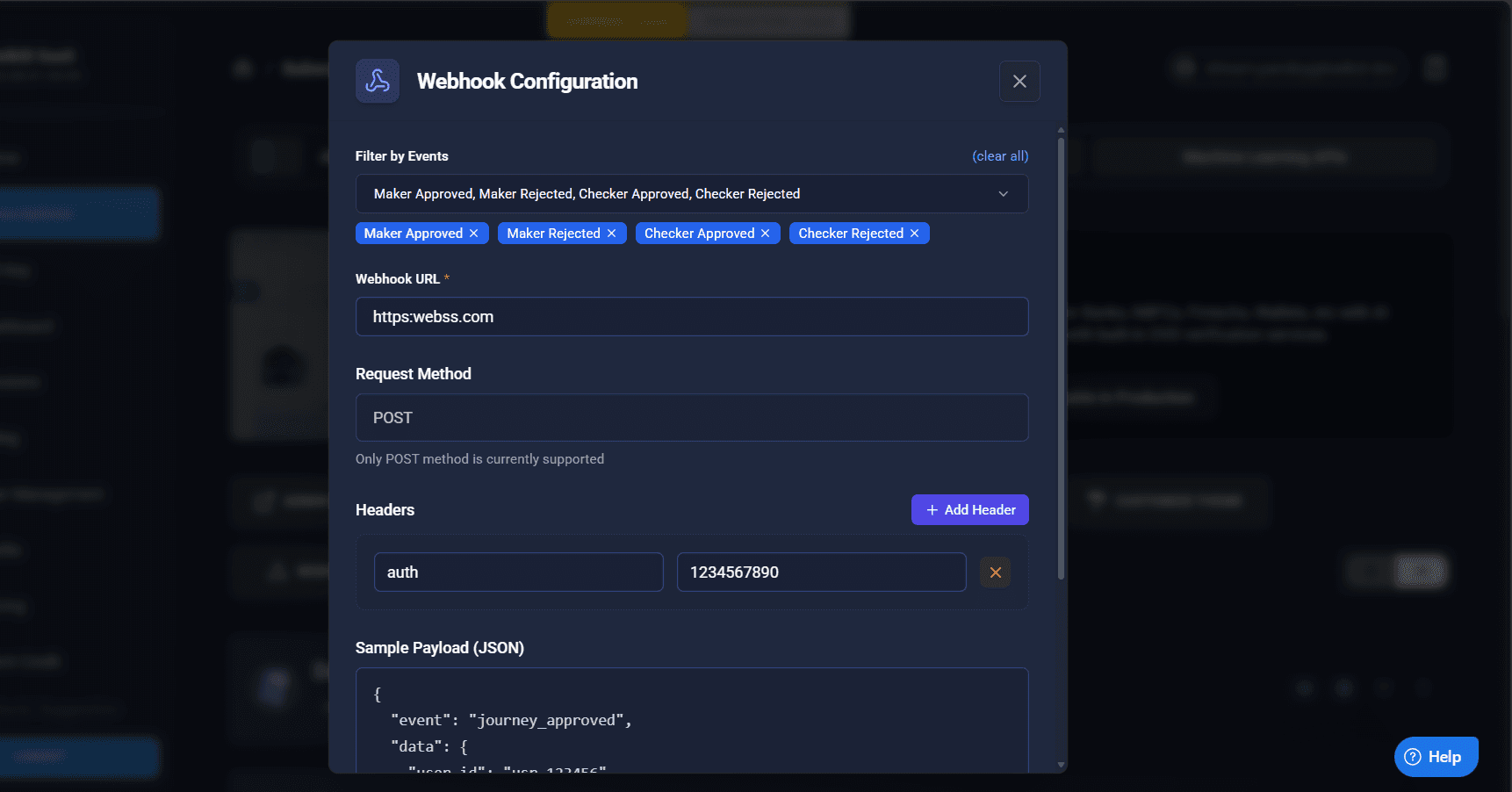Click the Checker Rejected tag label
This screenshot has width=1512, height=792.
pos(851,234)
